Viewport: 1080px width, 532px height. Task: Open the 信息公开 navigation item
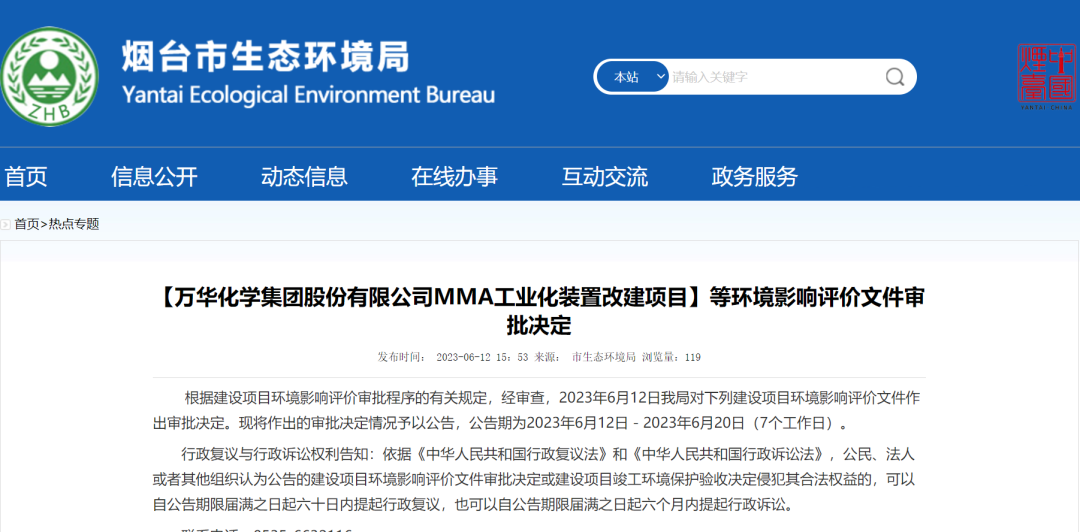[x=154, y=177]
